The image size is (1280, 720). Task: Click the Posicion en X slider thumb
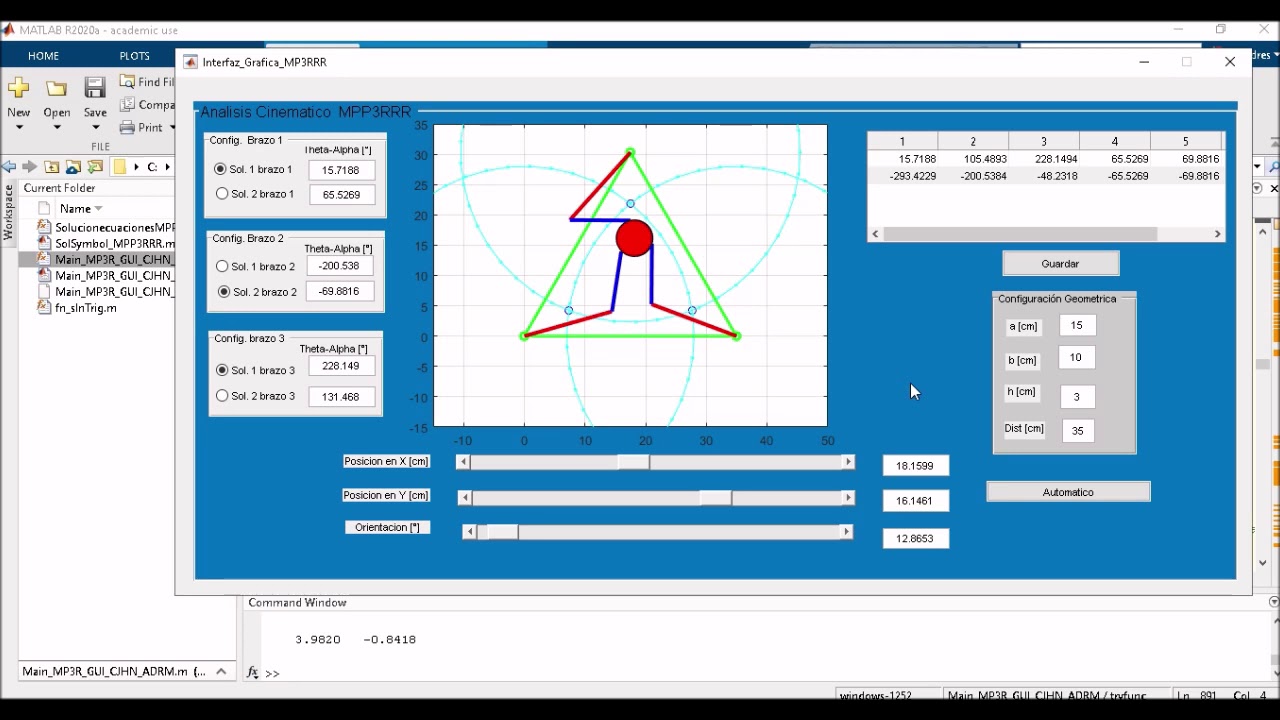(633, 462)
